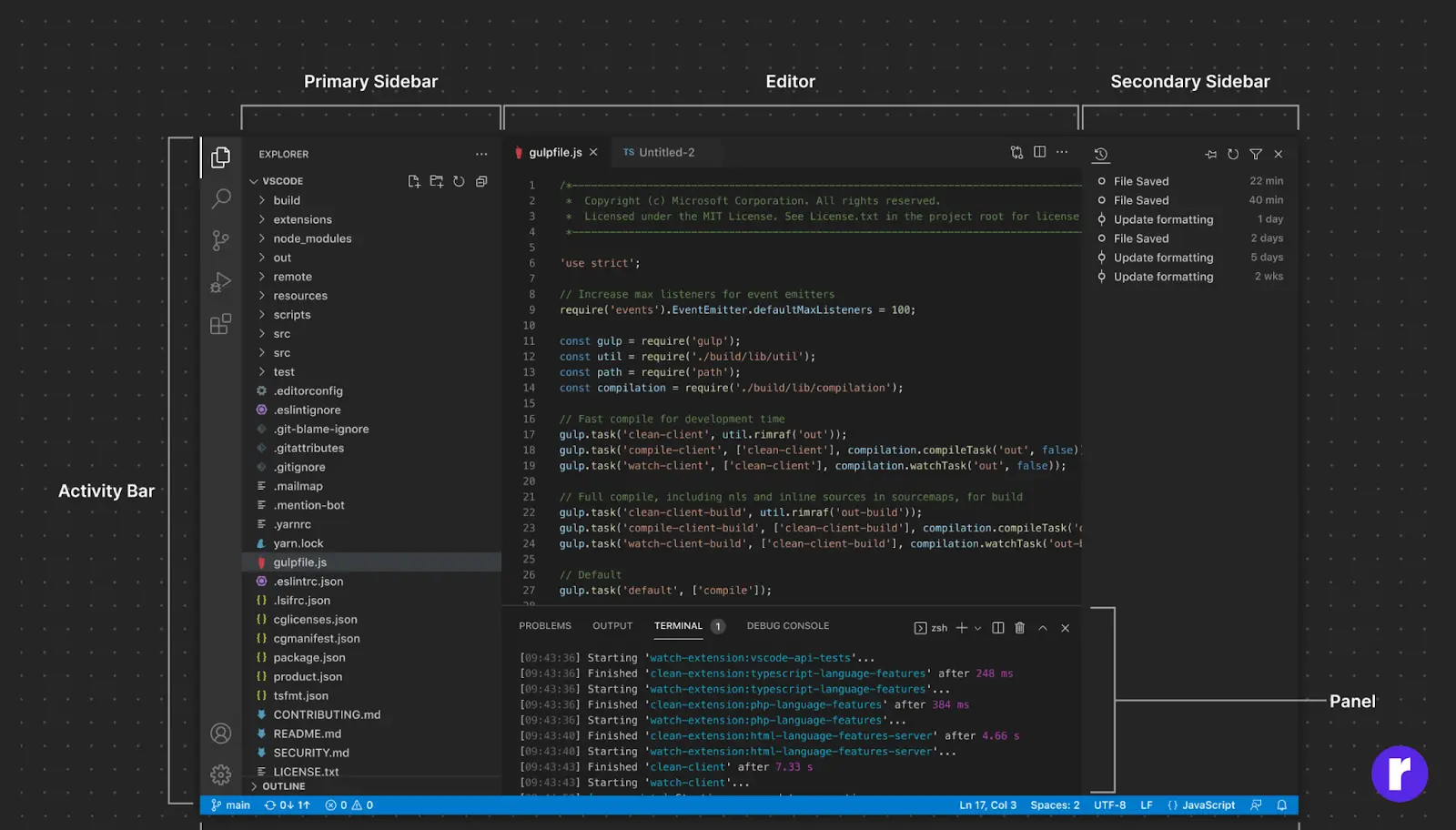Change UTF-8 file encoding
This screenshot has width=1456, height=830.
point(1109,805)
